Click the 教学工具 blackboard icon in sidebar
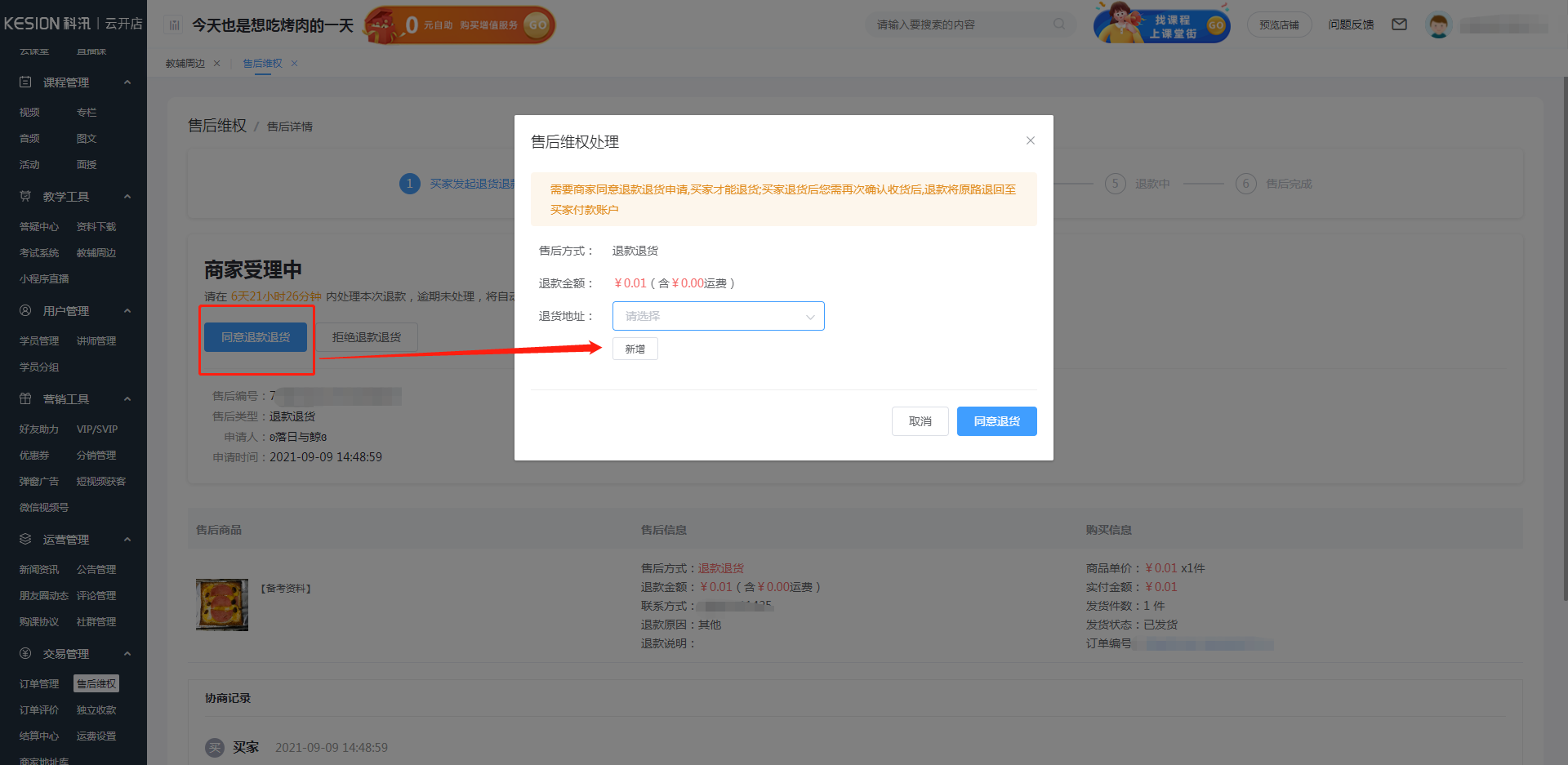1568x765 pixels. (x=24, y=196)
